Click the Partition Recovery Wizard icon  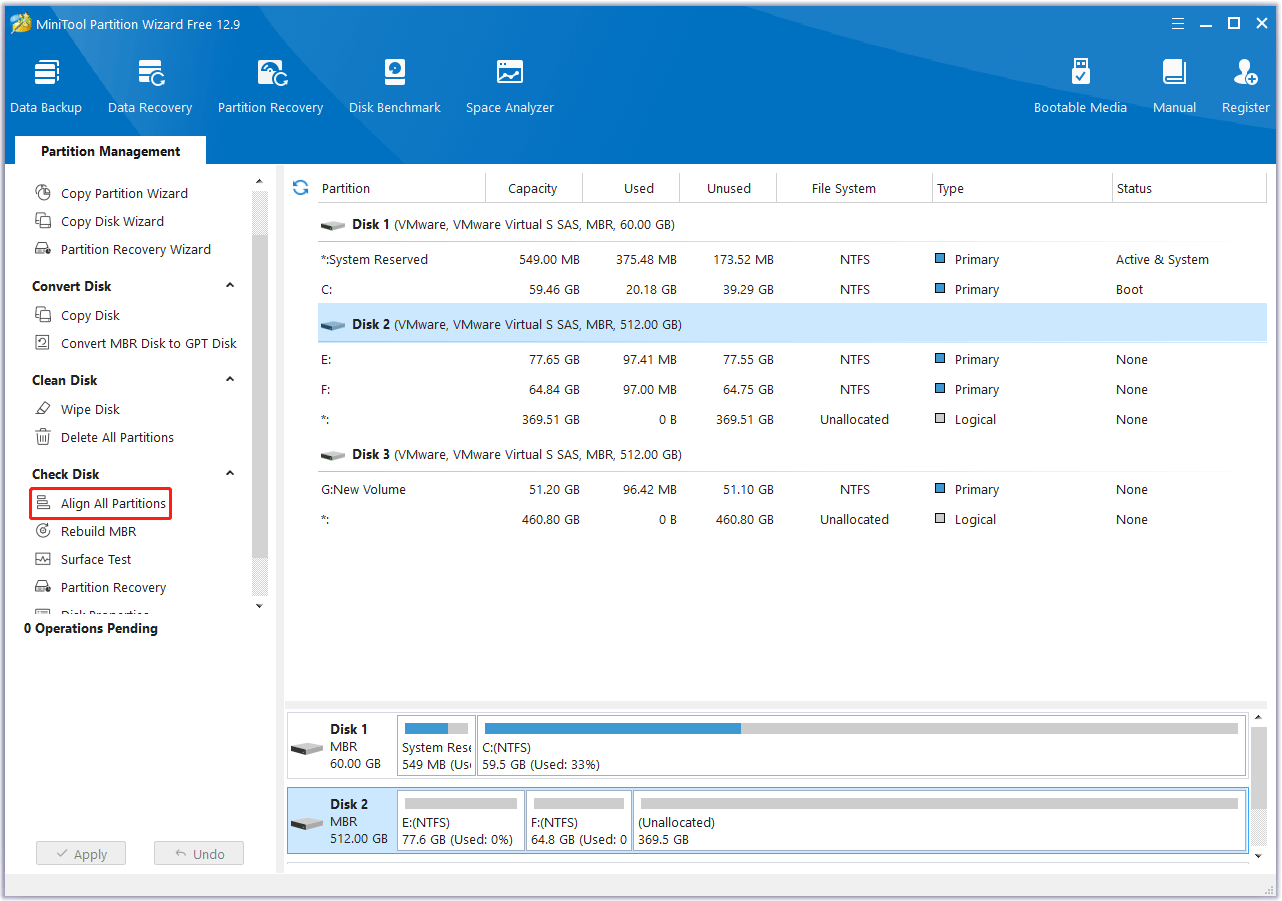tap(43, 249)
